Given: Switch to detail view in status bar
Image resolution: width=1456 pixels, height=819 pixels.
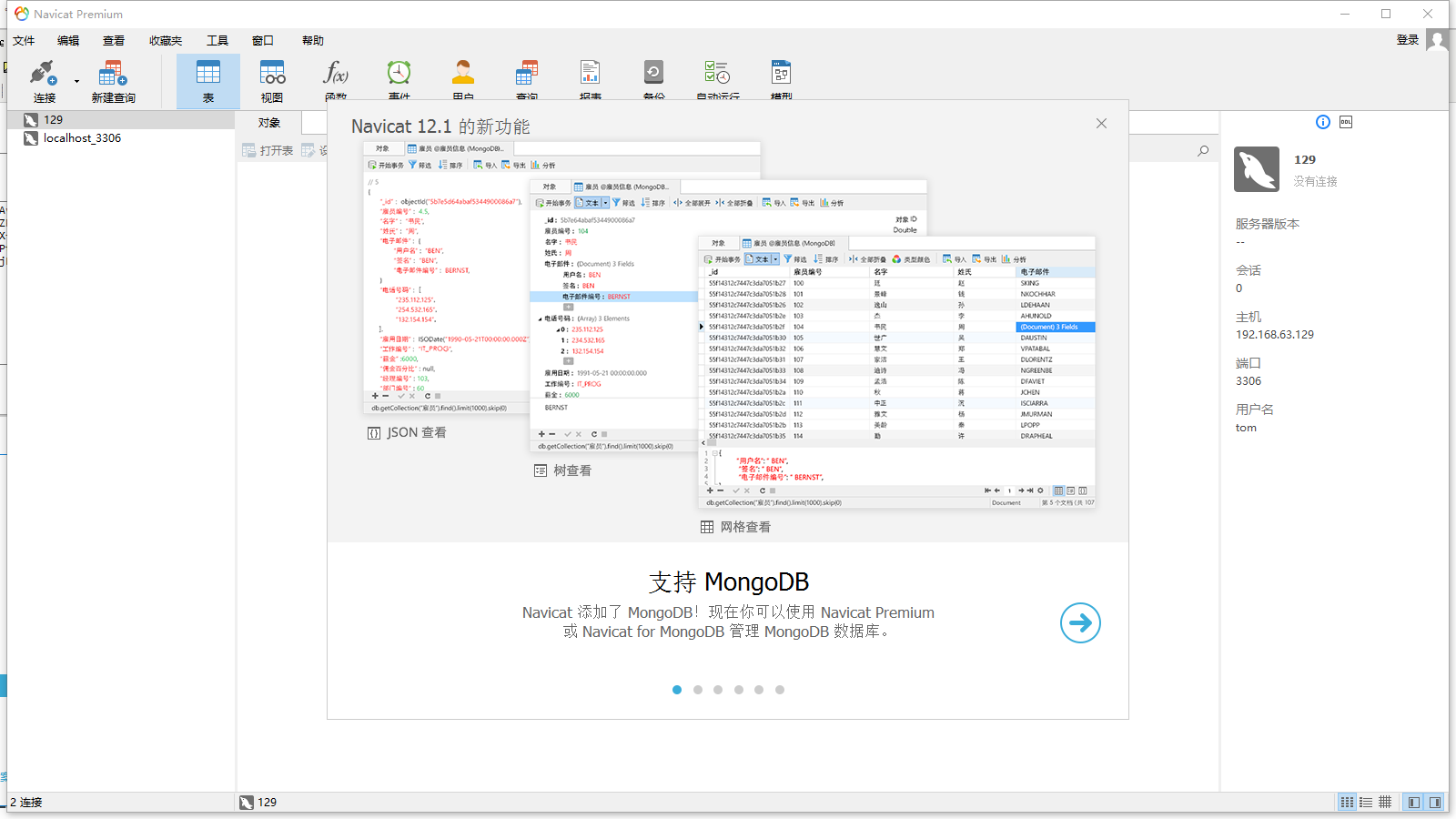Looking at the screenshot, I should 1366,802.
